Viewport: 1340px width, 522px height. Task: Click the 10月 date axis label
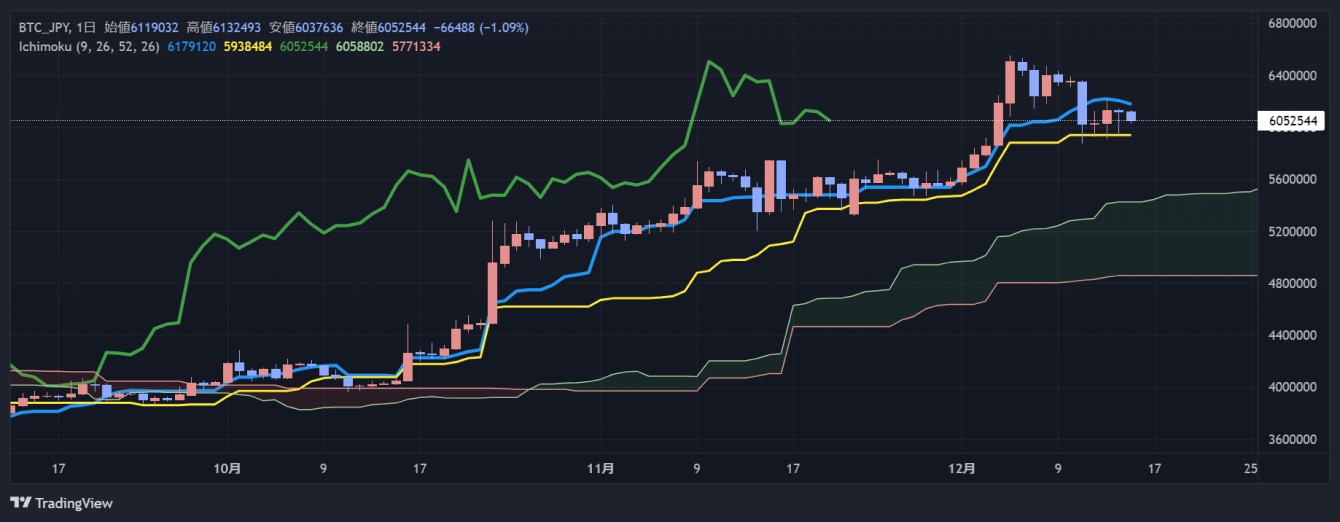[227, 467]
